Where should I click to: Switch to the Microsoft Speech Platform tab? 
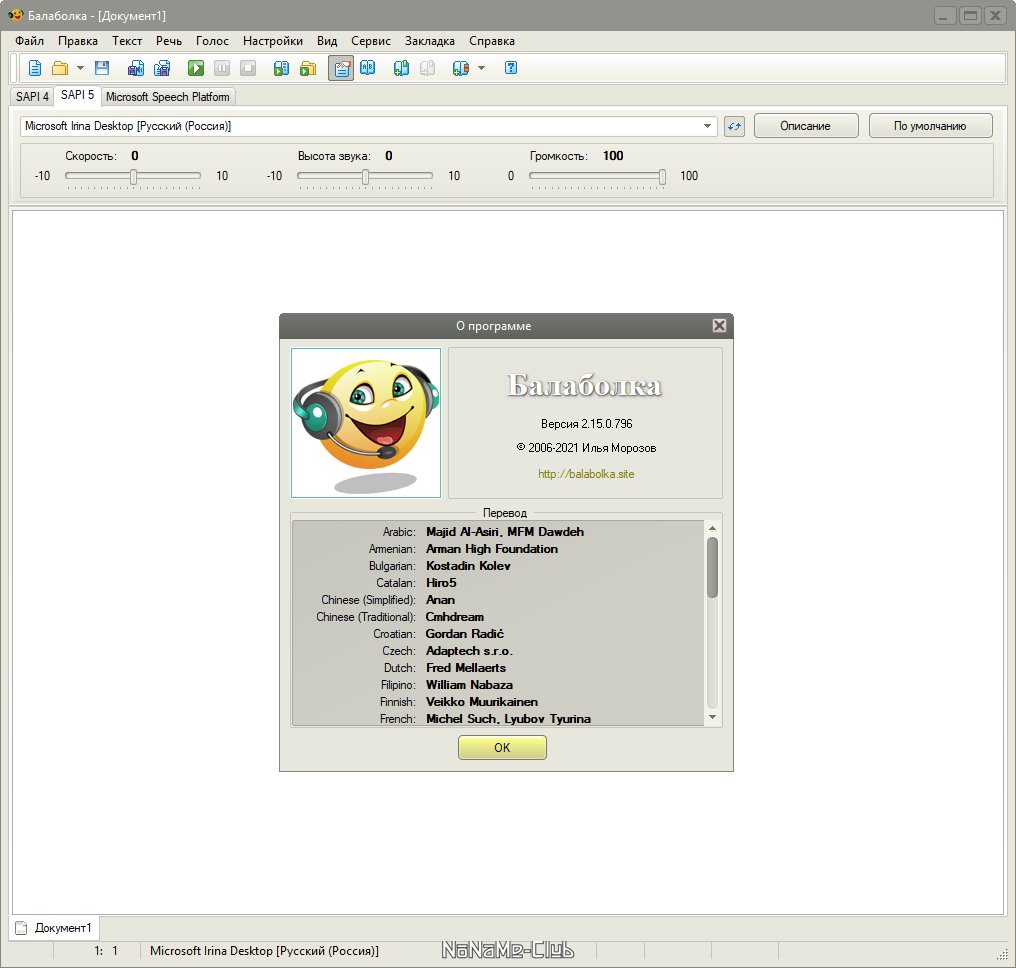168,97
